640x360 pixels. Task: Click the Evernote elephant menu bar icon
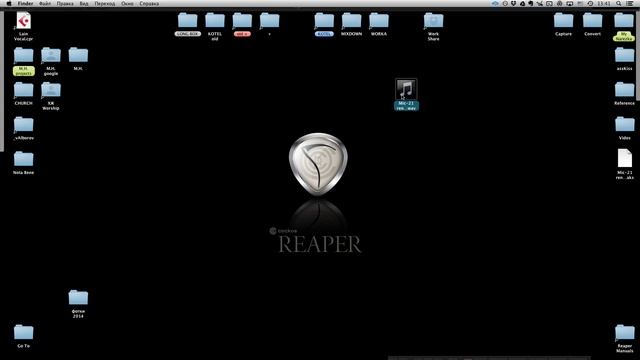click(531, 4)
